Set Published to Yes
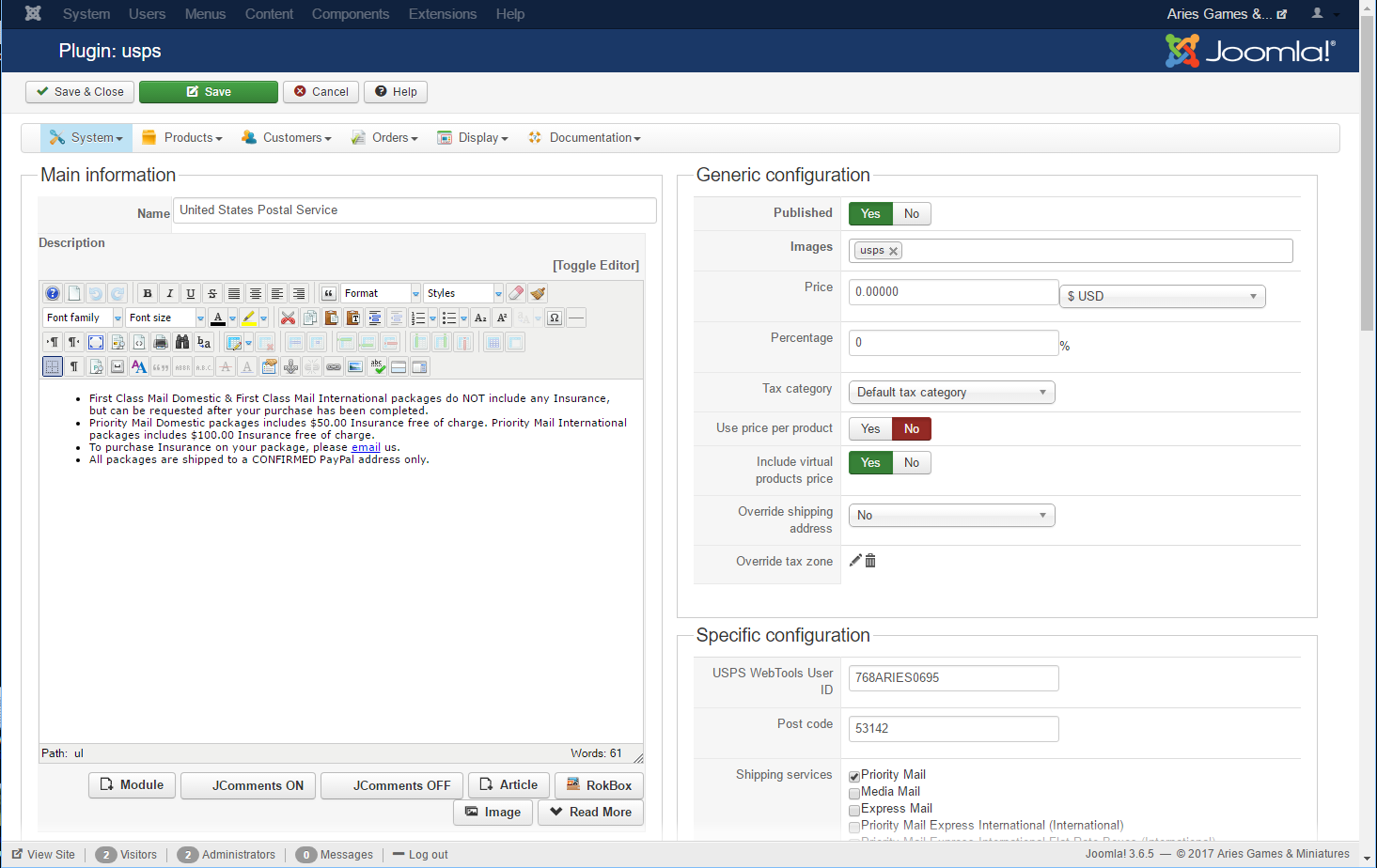 point(870,214)
